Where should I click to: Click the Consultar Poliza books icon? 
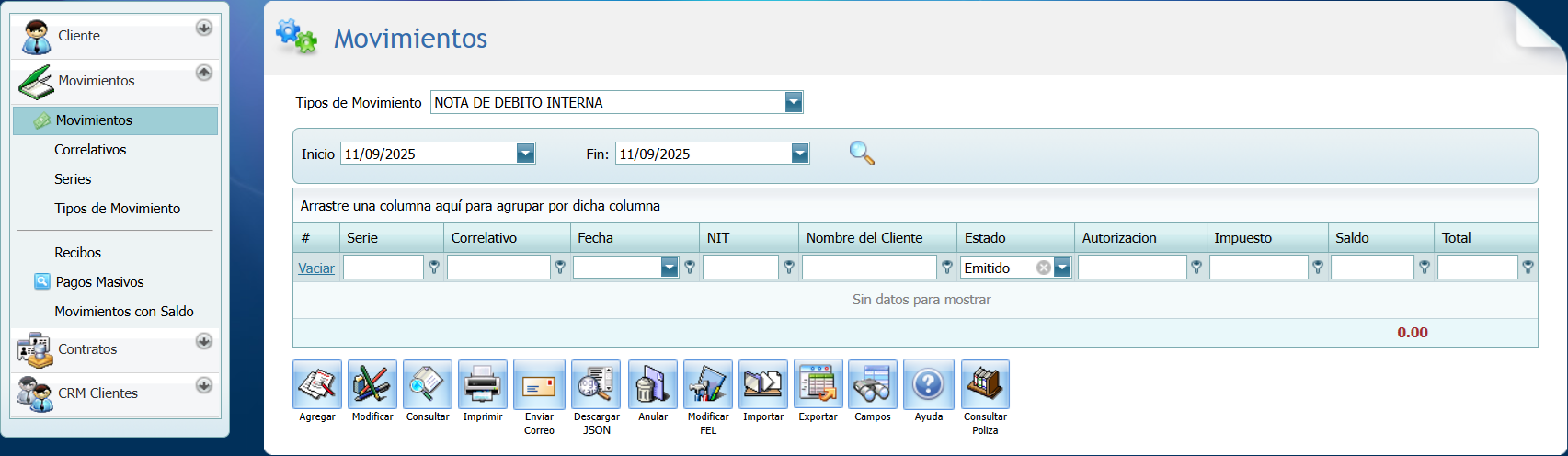985,384
